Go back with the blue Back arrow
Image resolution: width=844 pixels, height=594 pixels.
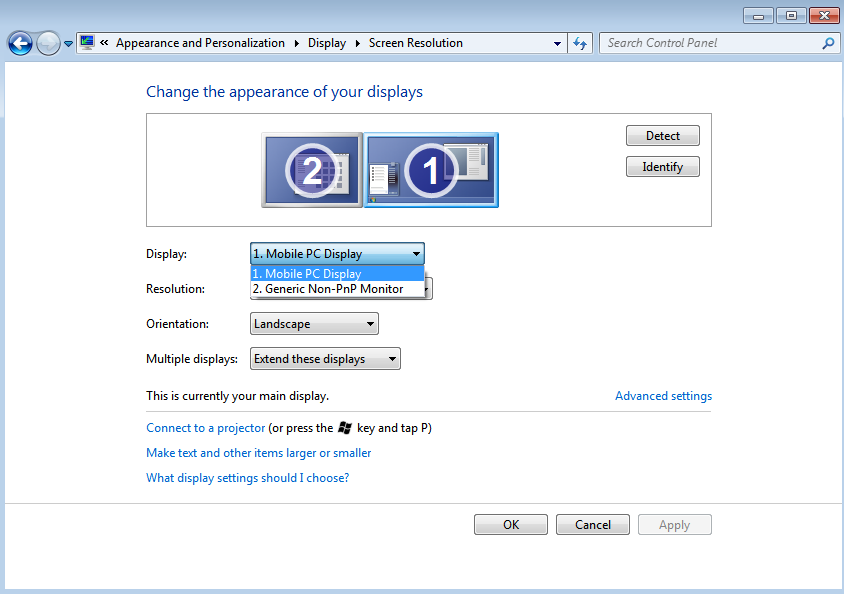[20, 43]
